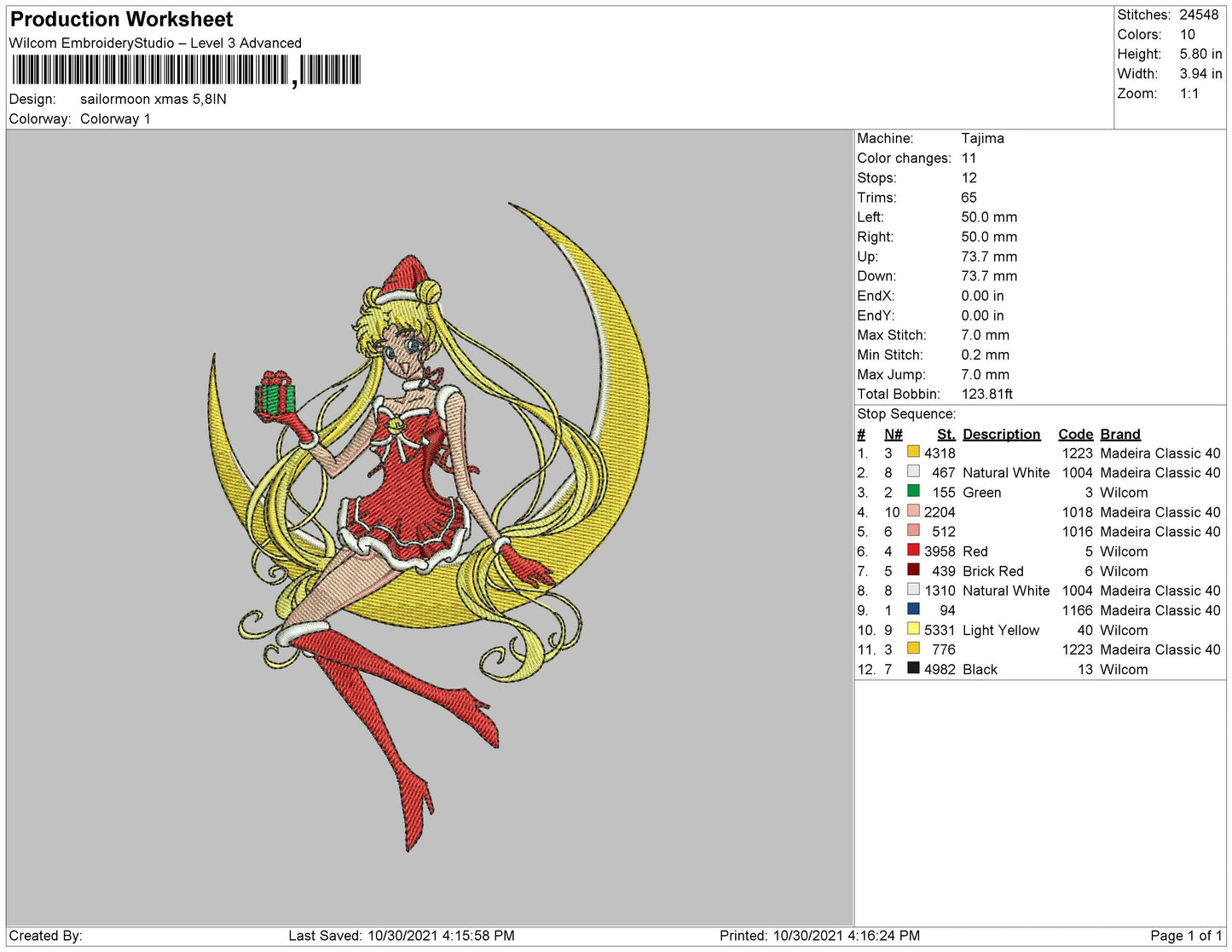Click the Max Stitch value 7.0 mm
The height and width of the screenshot is (952, 1232).
click(986, 335)
